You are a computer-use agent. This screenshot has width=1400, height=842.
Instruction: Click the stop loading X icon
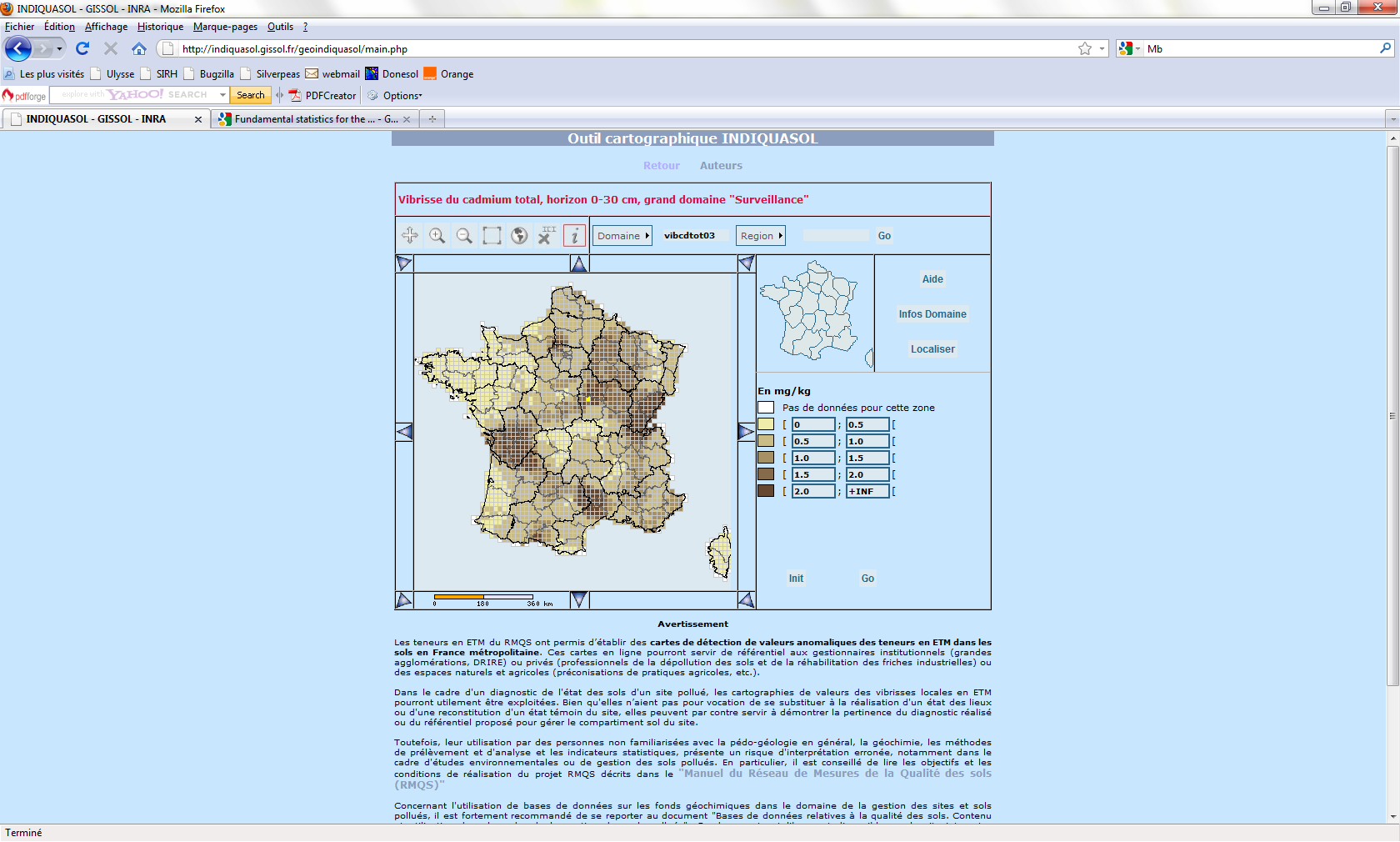[x=111, y=48]
